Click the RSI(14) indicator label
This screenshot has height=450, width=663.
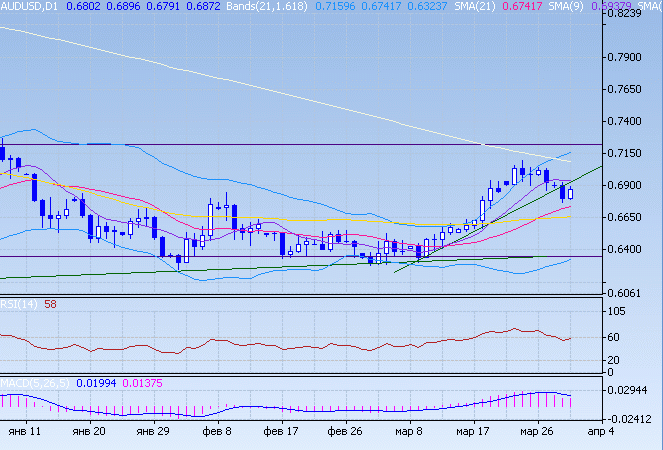click(19, 303)
